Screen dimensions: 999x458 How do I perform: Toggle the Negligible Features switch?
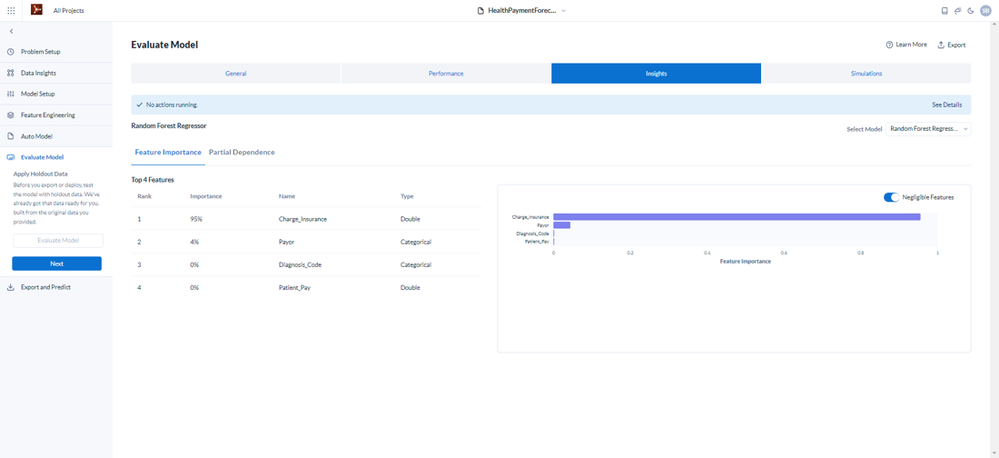coord(891,197)
